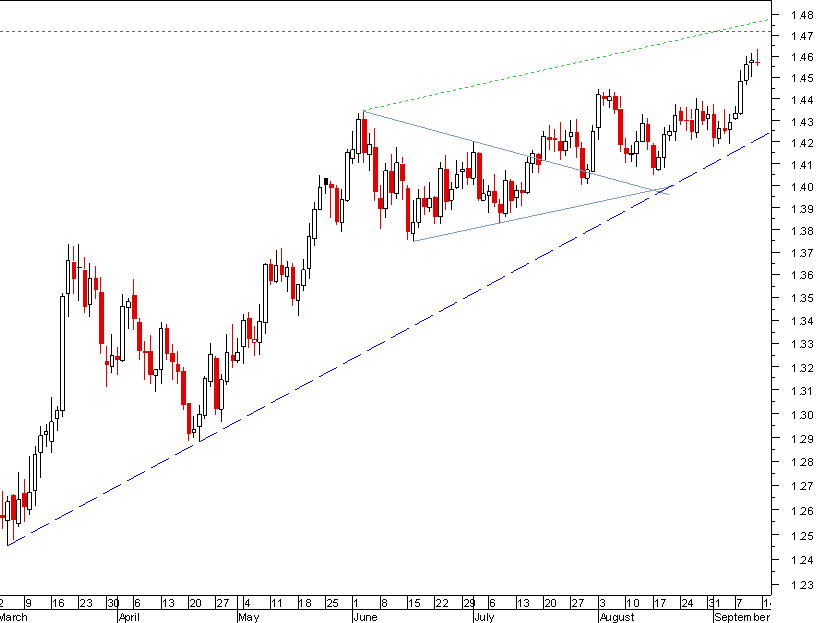Click the 1.47 price axis label
This screenshot has width=817, height=623.
pyautogui.click(x=801, y=36)
